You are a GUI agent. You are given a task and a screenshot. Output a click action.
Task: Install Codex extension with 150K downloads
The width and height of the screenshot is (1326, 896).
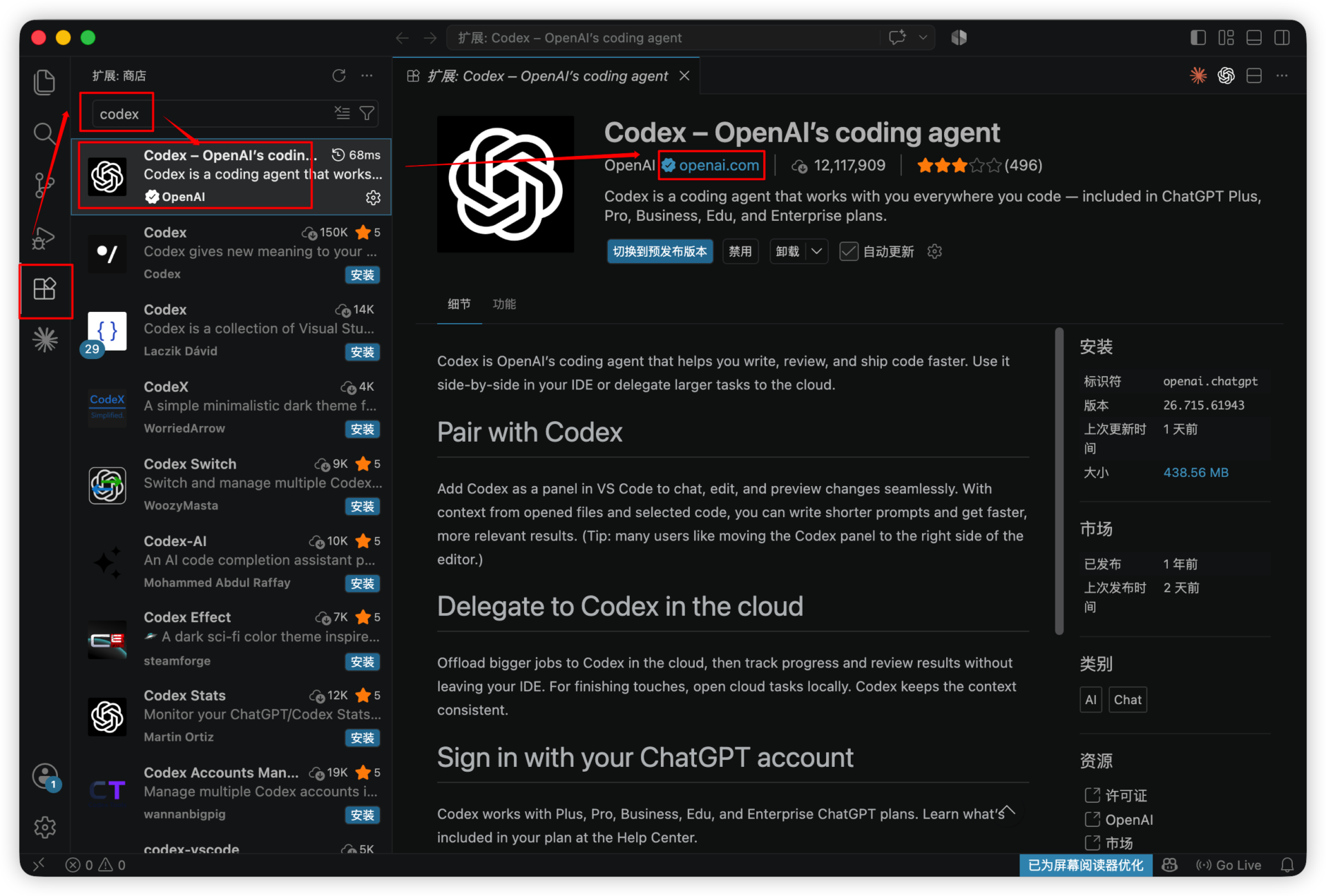362,275
